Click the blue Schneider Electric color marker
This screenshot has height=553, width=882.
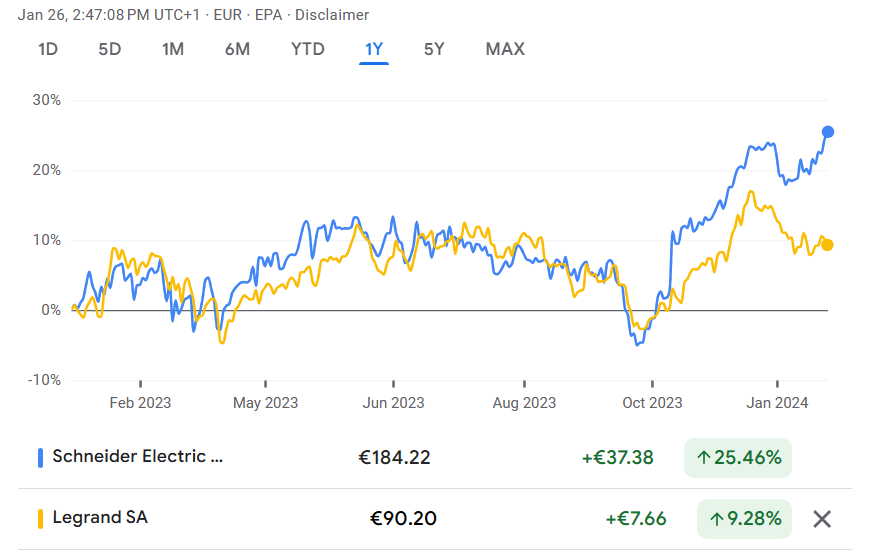click(x=40, y=458)
